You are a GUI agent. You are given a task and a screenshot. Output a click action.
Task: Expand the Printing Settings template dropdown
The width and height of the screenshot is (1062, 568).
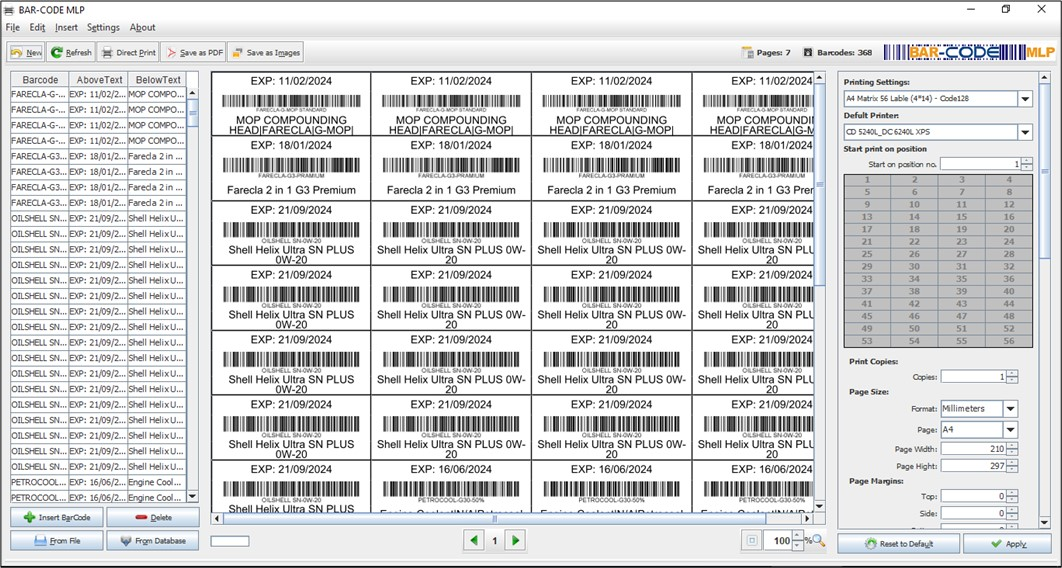[x=1024, y=99]
